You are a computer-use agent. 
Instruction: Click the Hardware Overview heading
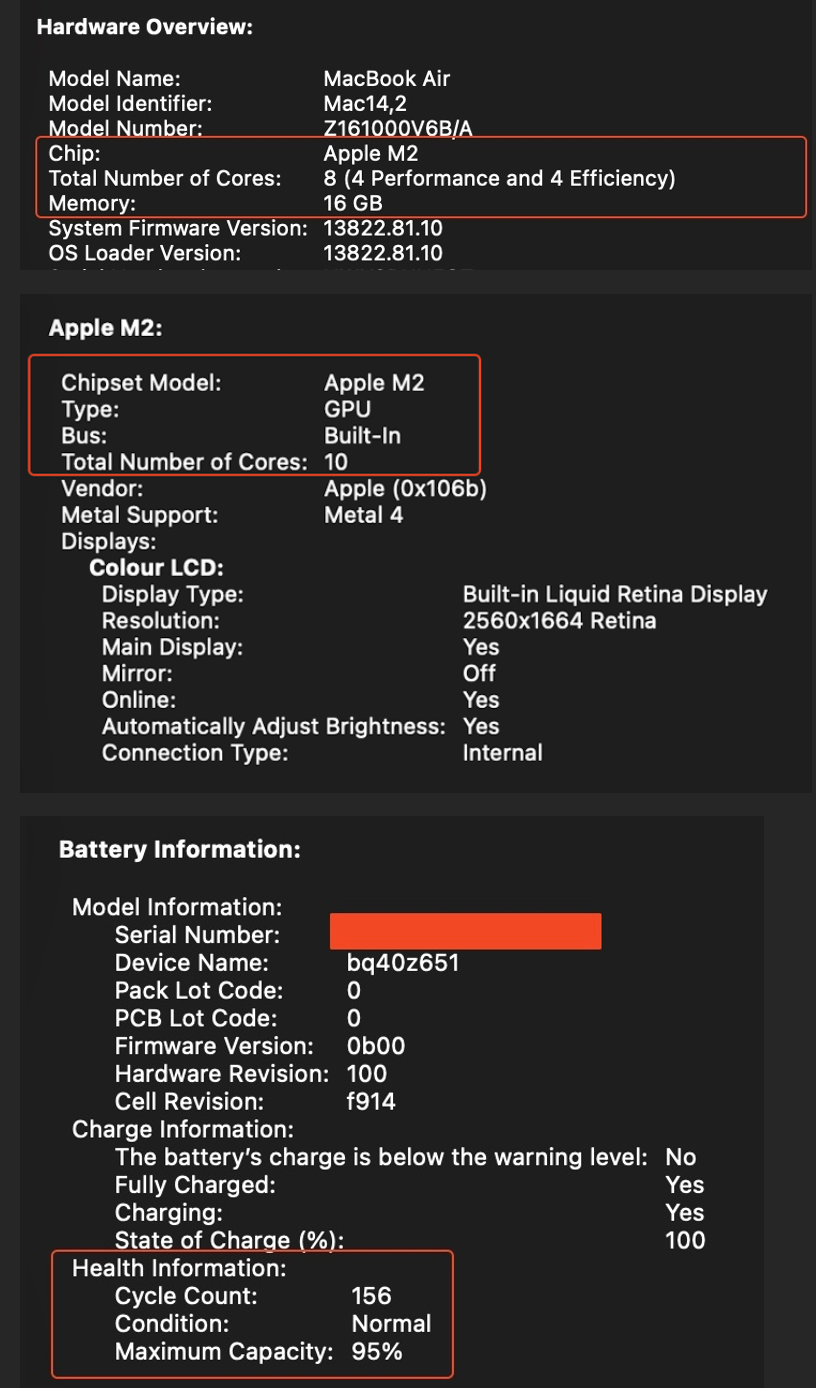(x=144, y=27)
